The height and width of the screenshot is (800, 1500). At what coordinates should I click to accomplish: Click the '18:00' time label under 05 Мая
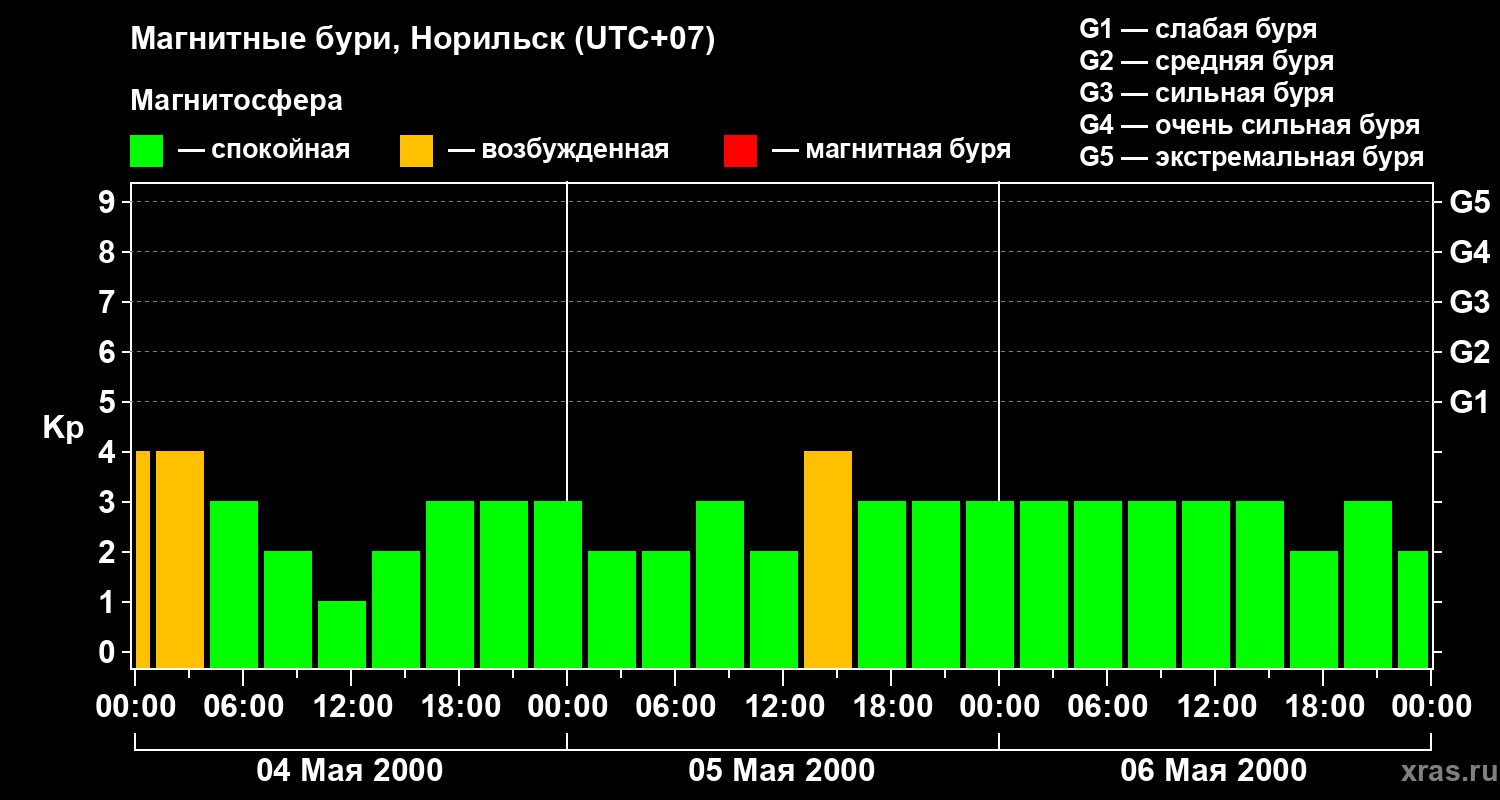(891, 707)
